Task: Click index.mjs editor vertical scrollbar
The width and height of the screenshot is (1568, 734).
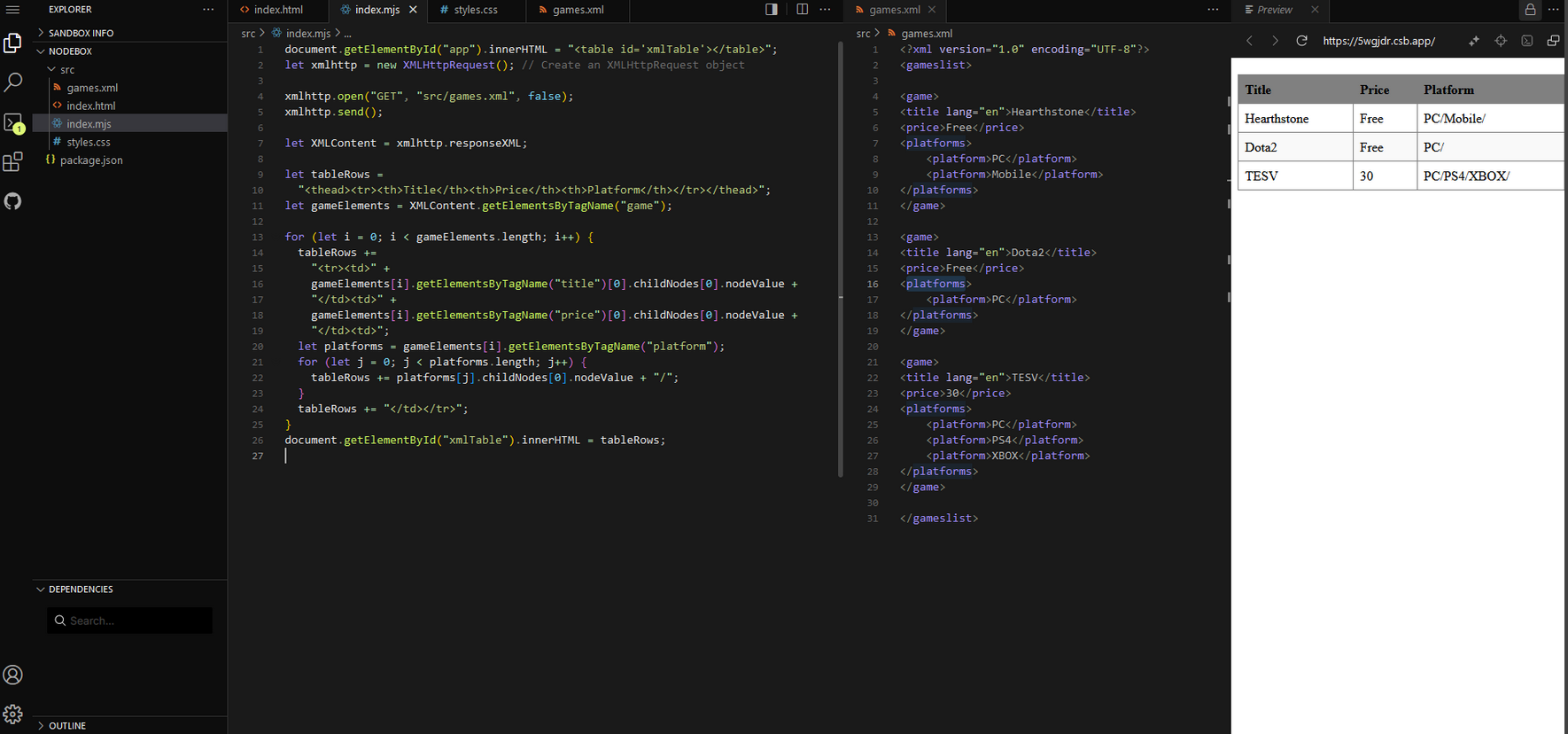Action: point(840,259)
